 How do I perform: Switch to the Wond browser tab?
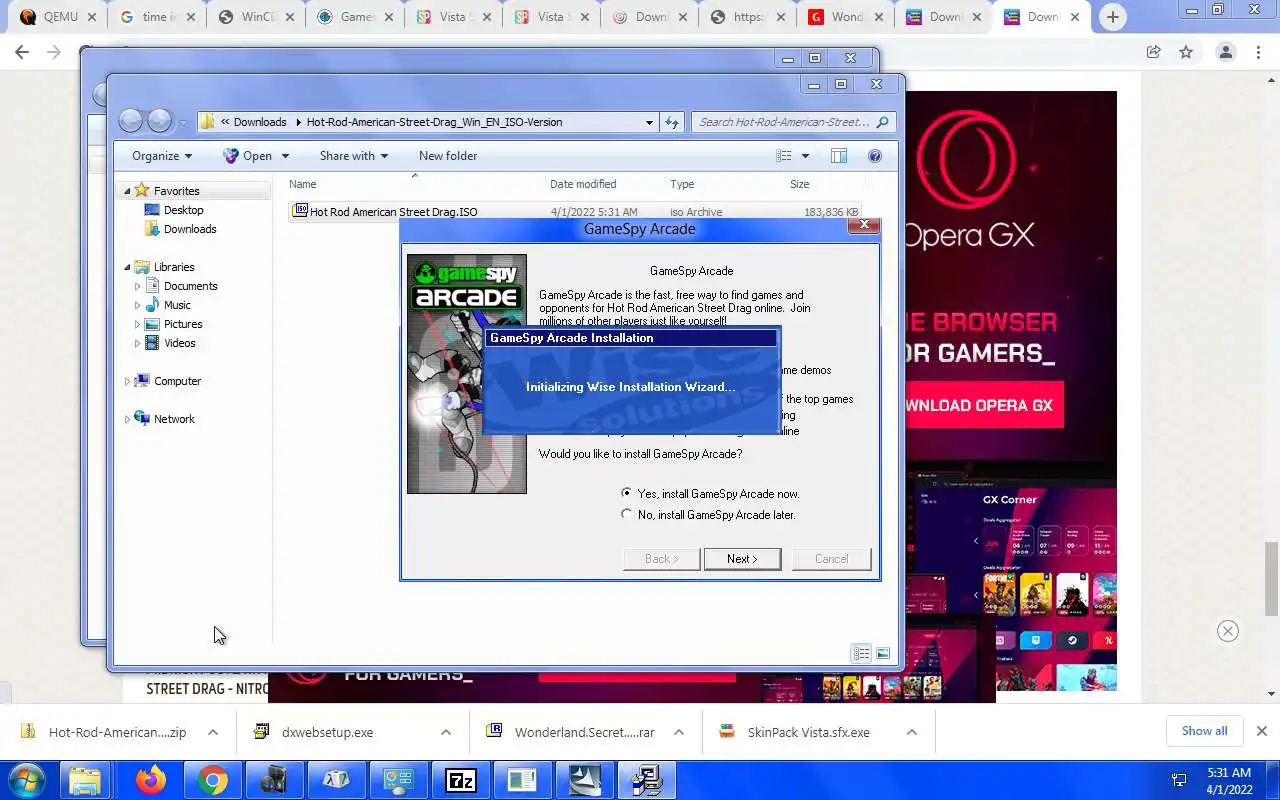coord(847,17)
